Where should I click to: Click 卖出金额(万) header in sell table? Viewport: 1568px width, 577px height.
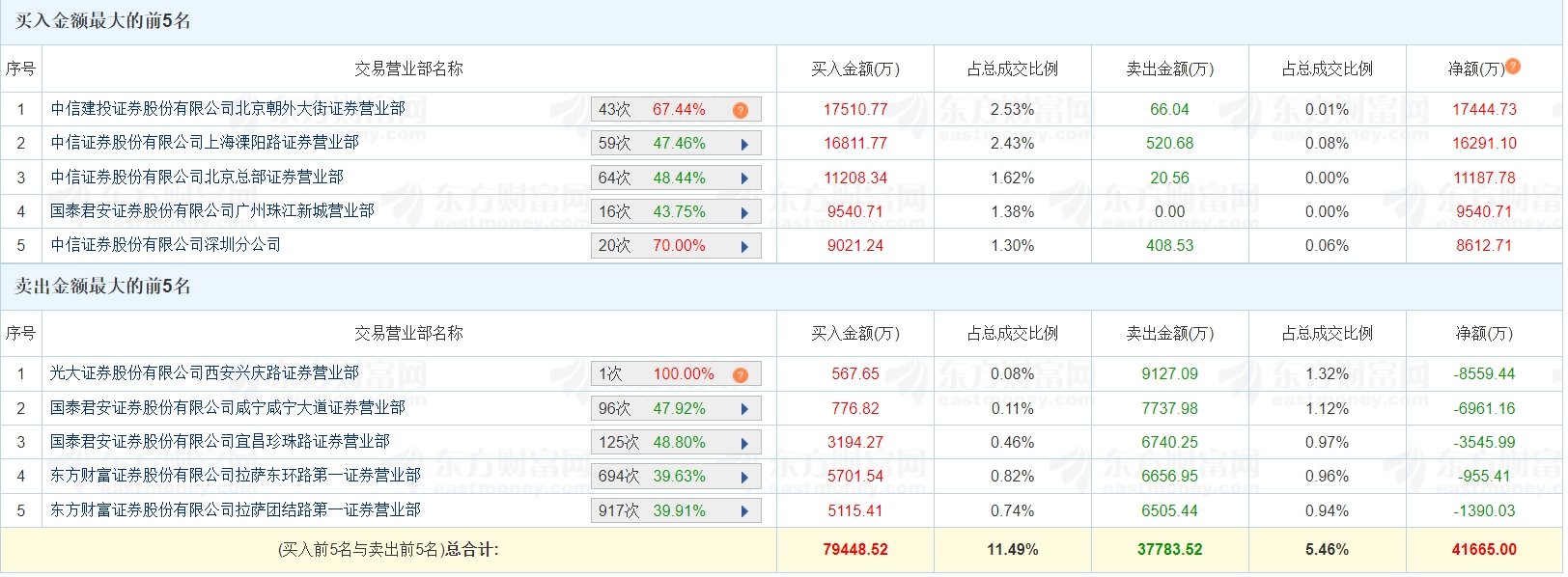click(1169, 333)
